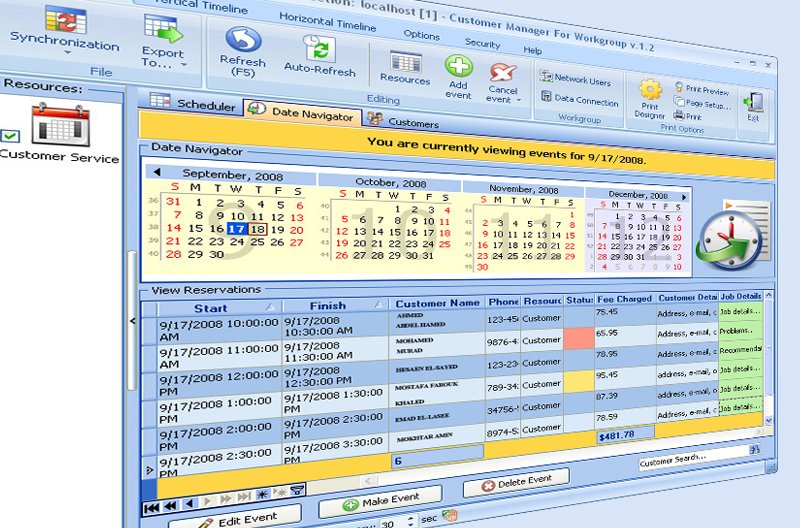This screenshot has width=800, height=528.
Task: Open Resources from the toolbar
Action: pos(405,61)
